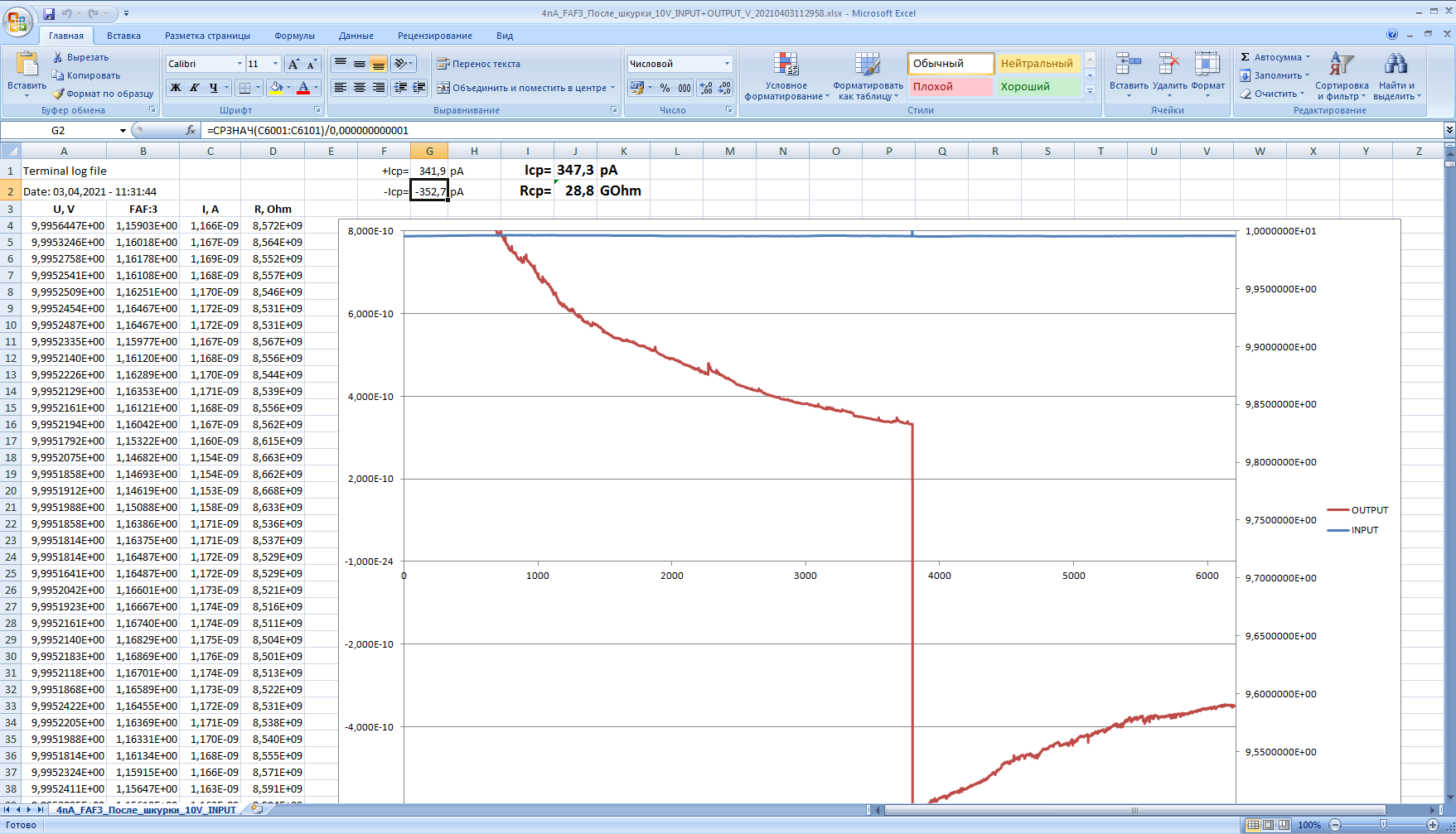
Task: Click the Redo arrow icon
Action: [94, 13]
